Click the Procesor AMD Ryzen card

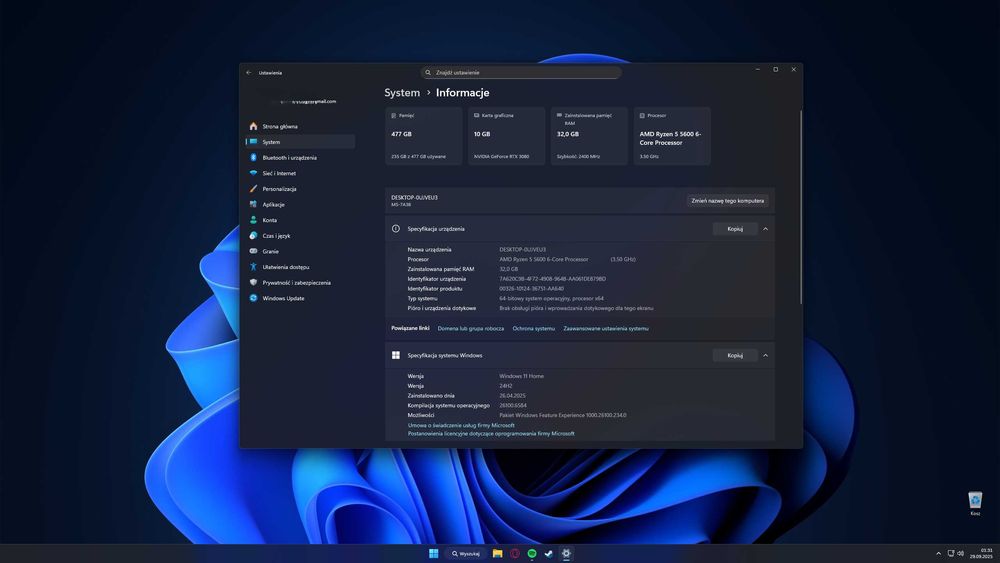(672, 136)
